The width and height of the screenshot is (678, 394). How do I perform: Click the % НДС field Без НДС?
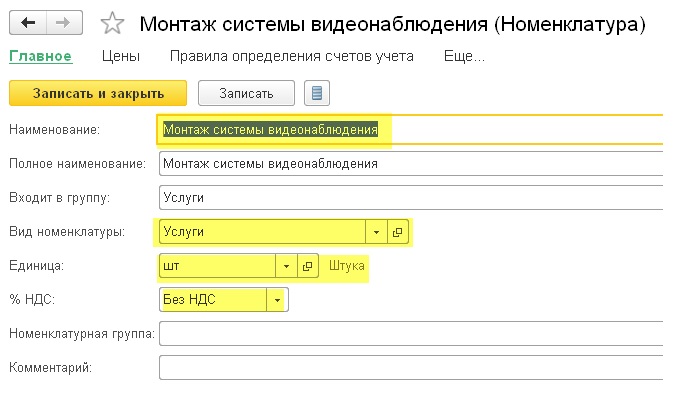tap(213, 300)
